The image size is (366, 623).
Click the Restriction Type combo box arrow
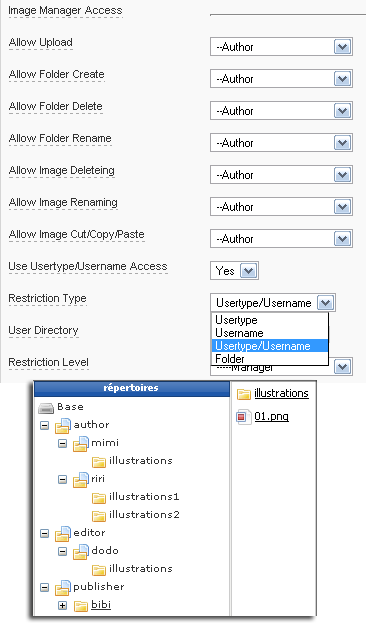tap(325, 303)
